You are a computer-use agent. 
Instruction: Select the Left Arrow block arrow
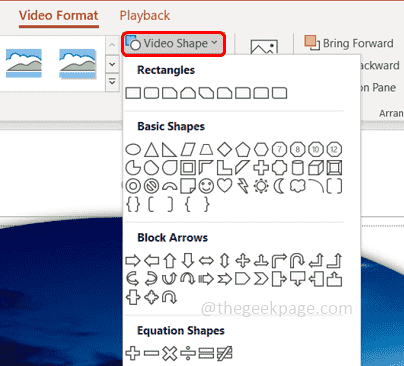[151, 261]
